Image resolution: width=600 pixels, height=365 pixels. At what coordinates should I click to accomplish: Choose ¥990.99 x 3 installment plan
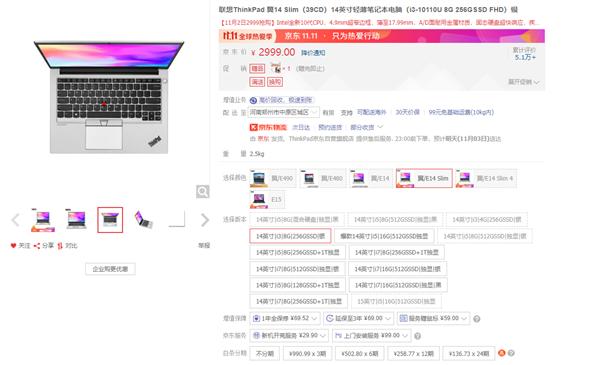coord(307,354)
